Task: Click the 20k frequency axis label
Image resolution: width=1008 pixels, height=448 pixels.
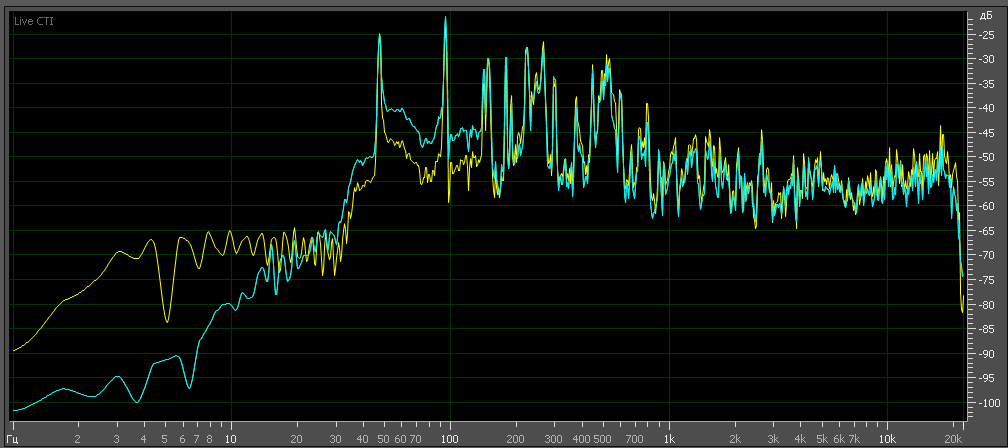Action: point(954,439)
